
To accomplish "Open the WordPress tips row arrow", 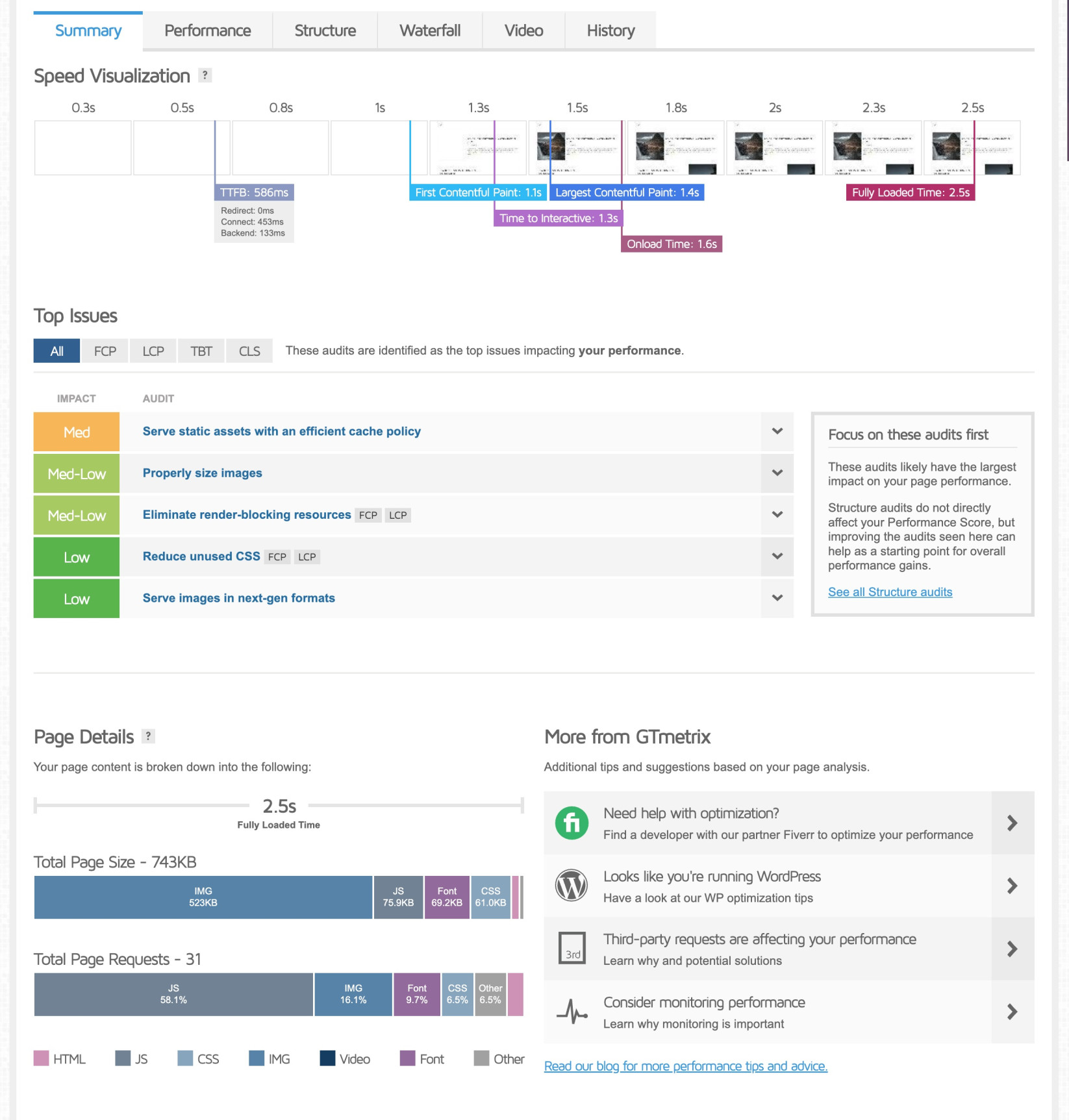I will (1012, 886).
